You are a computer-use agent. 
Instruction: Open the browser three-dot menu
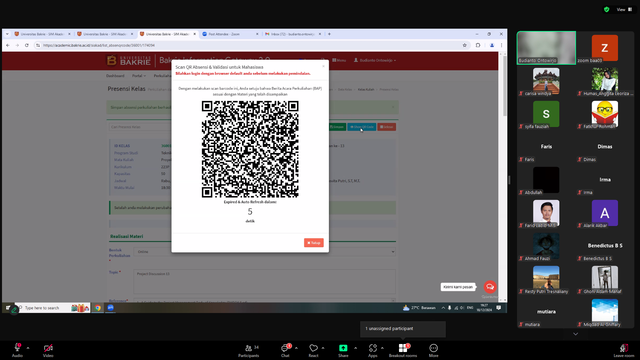tap(502, 45)
